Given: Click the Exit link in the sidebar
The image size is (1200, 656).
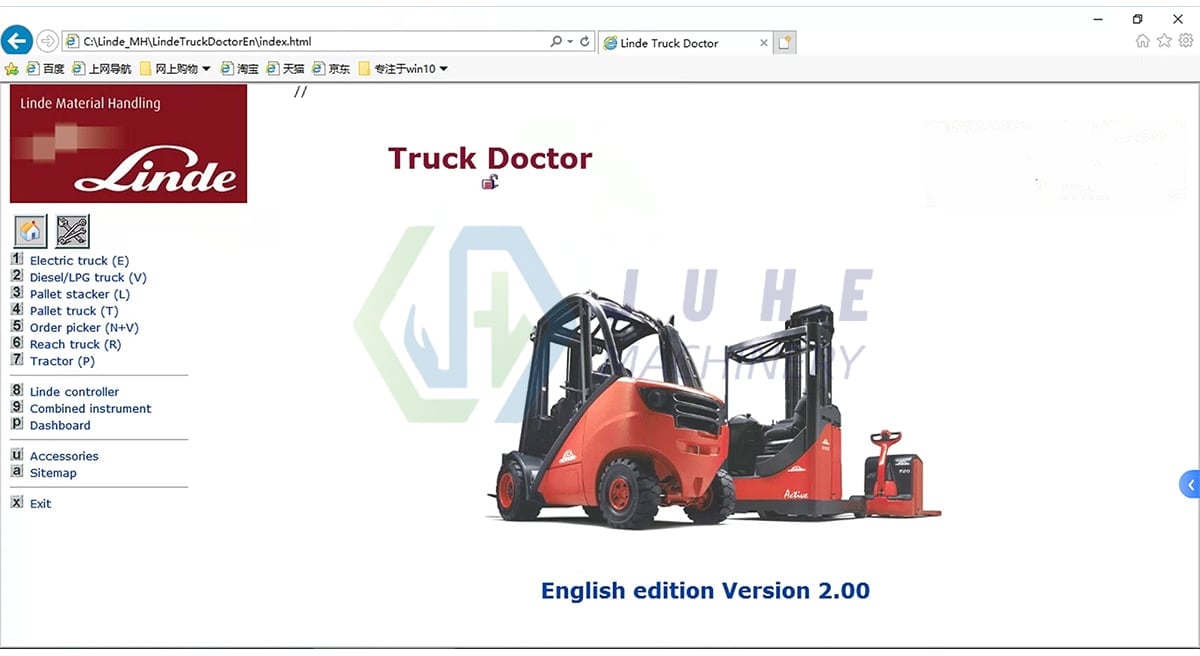Looking at the screenshot, I should pos(40,503).
